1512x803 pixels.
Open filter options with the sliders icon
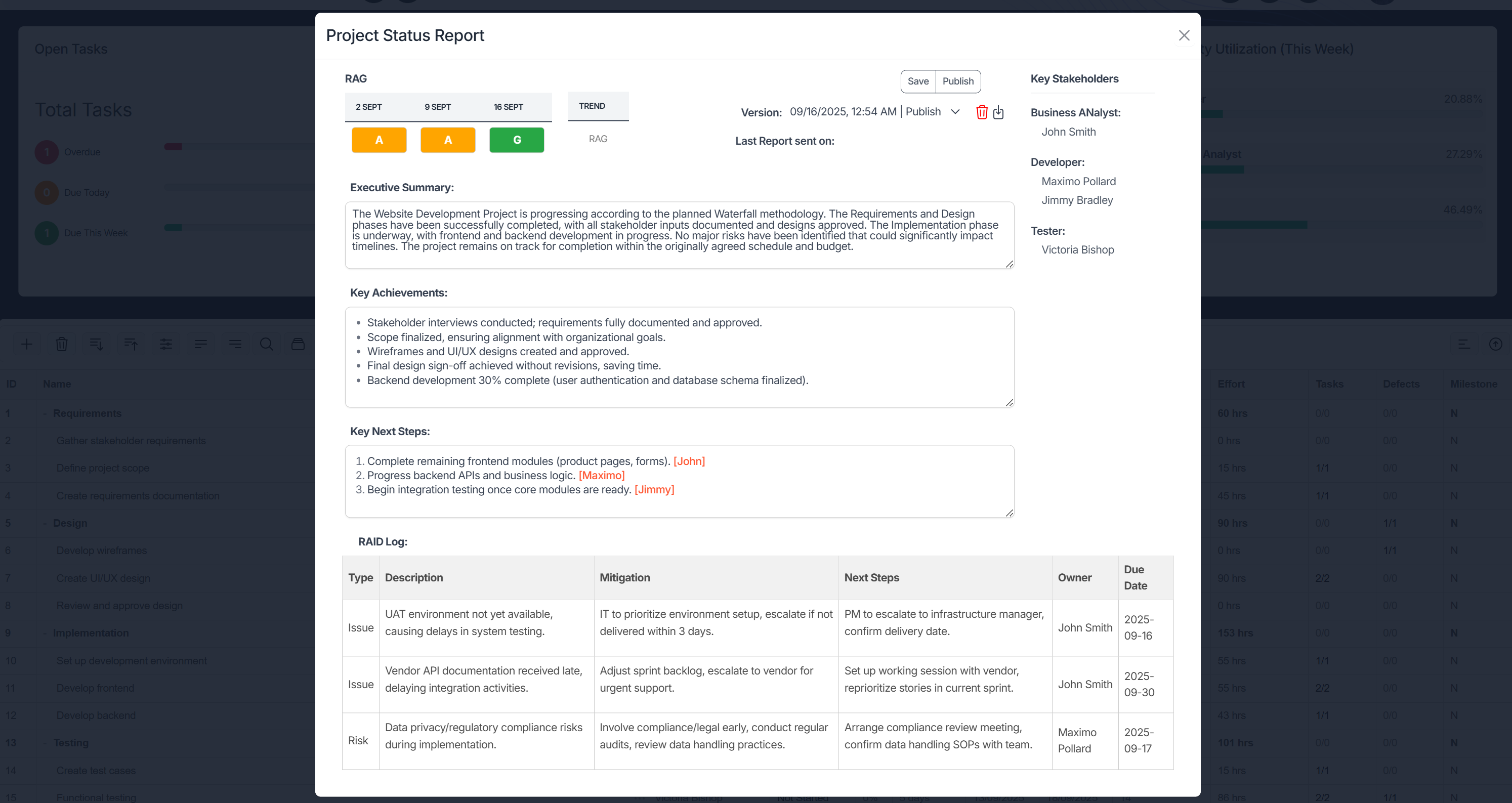click(165, 344)
